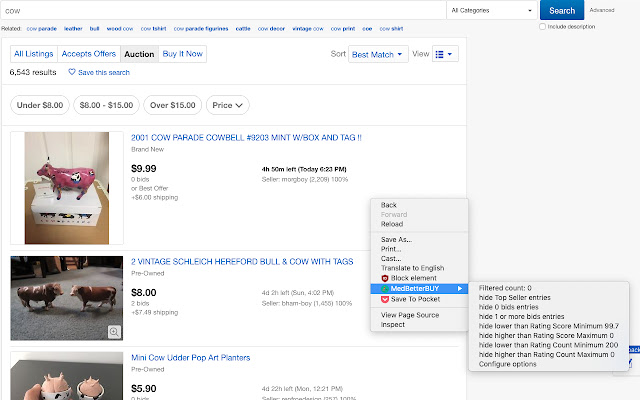Click the Seller: bham-boy text

(307, 303)
